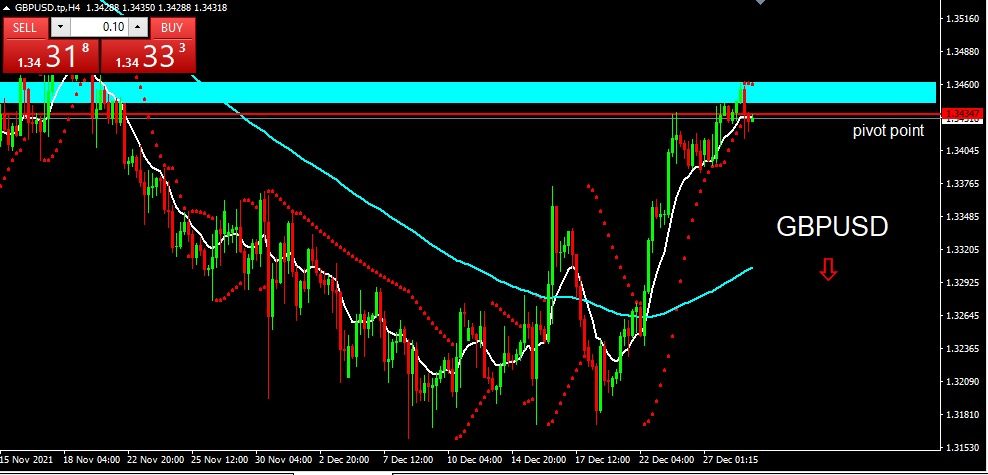Click the 1.31530 price scale label

coord(962,447)
